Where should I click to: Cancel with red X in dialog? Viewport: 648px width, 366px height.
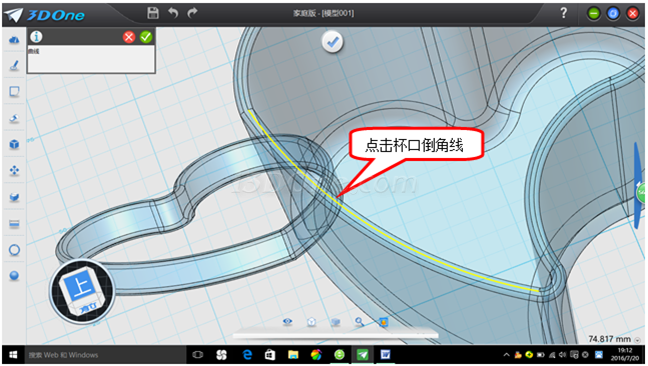pos(129,37)
